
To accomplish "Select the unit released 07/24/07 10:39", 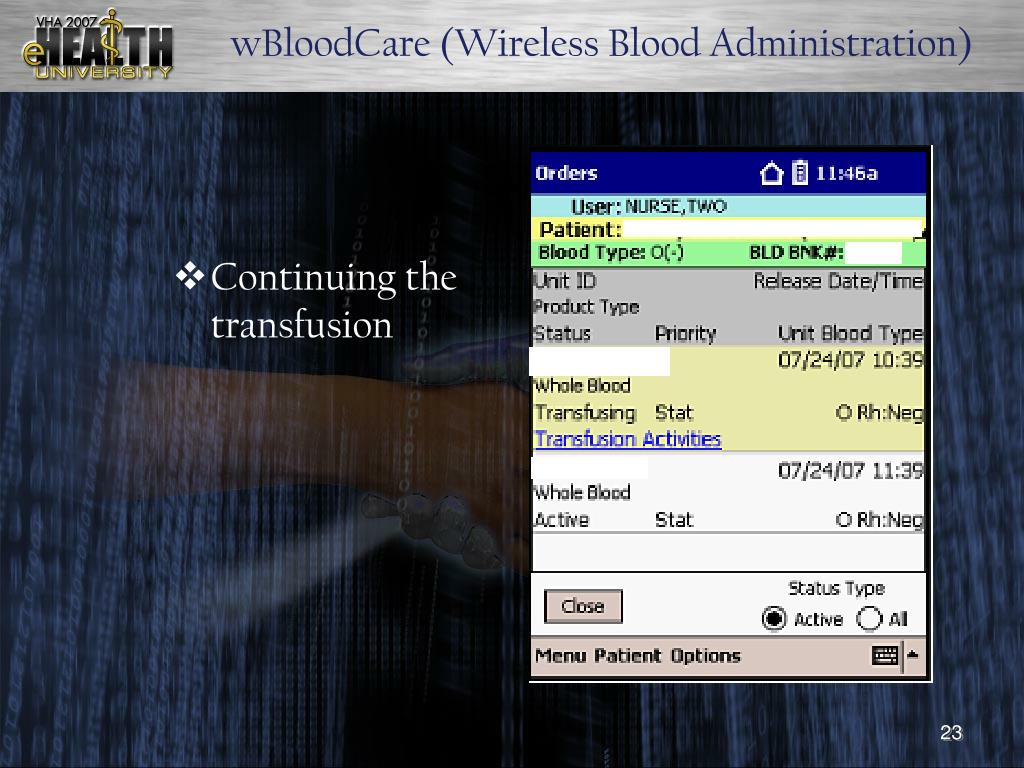I will [728, 398].
